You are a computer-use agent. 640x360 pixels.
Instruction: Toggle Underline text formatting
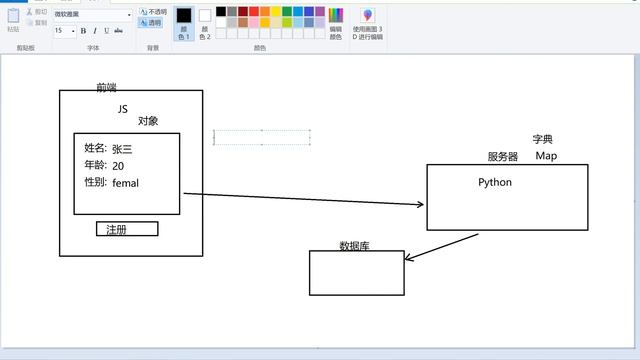pyautogui.click(x=107, y=31)
